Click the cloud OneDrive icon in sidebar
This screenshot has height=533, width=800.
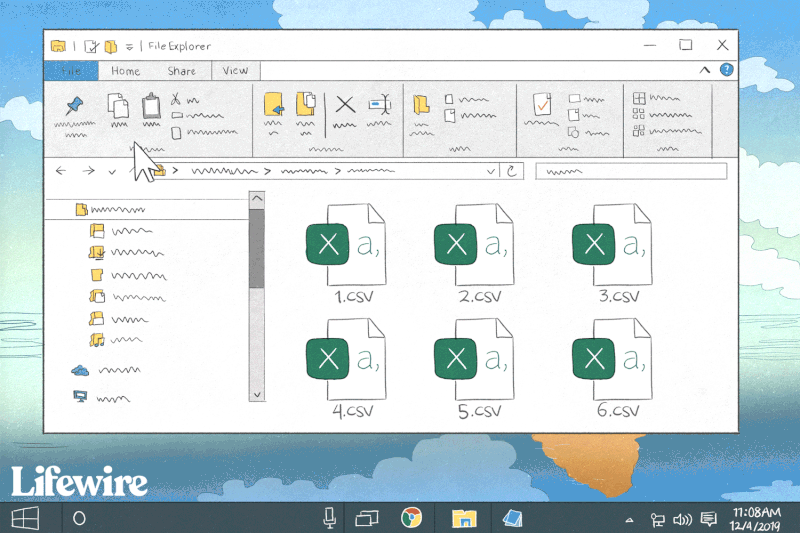80,370
